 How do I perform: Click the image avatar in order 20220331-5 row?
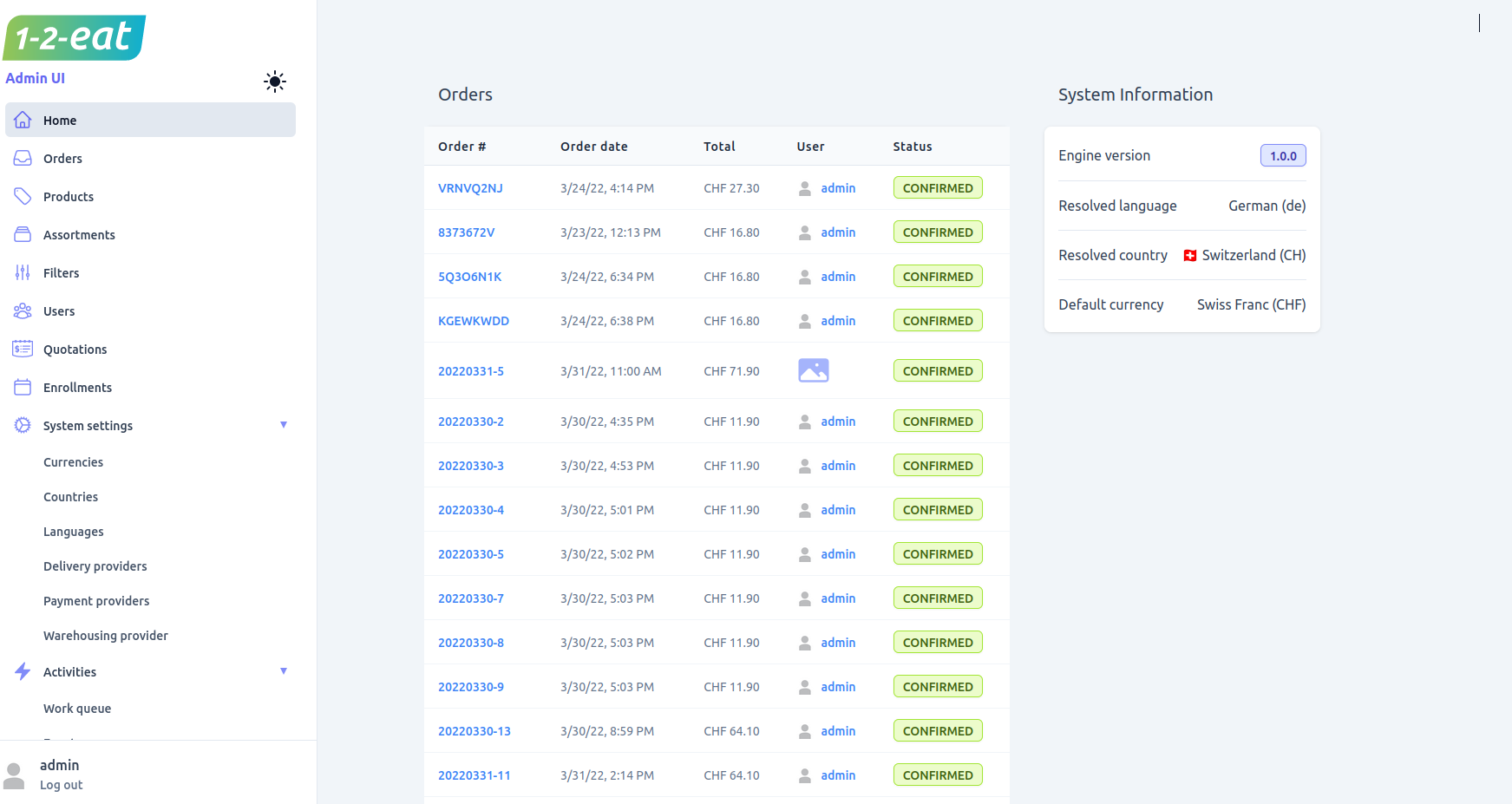coord(814,370)
